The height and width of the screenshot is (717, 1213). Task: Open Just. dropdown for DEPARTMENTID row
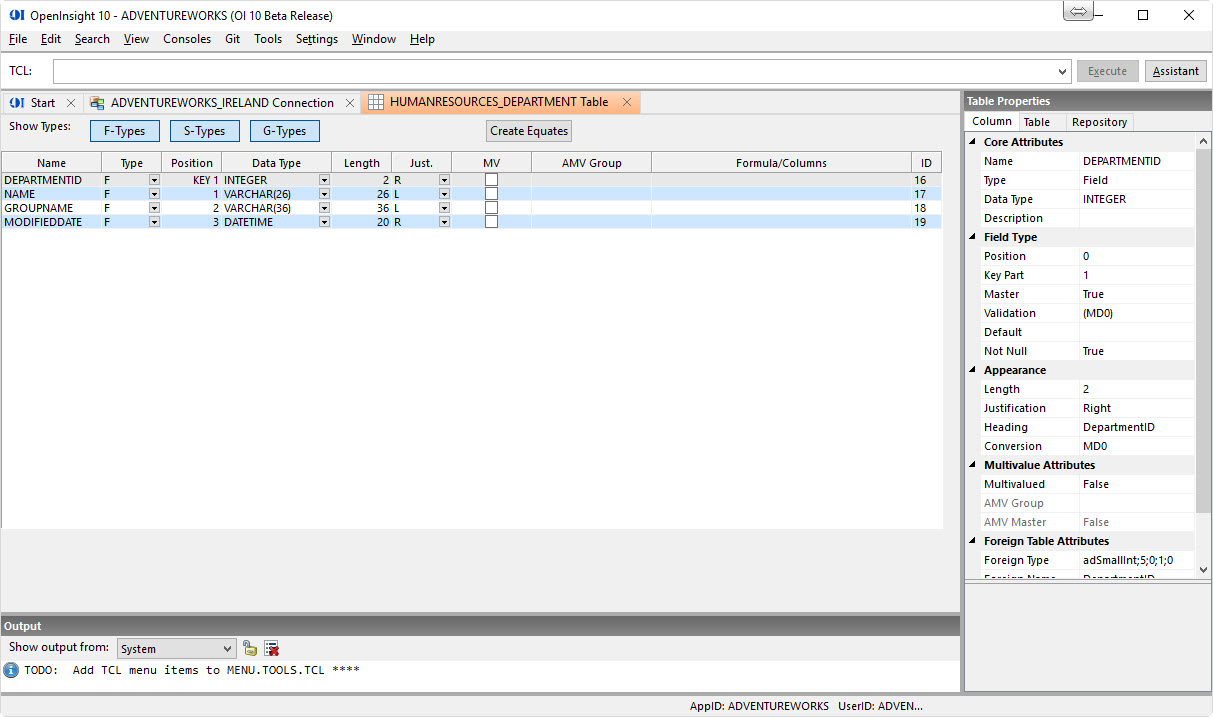tap(444, 180)
